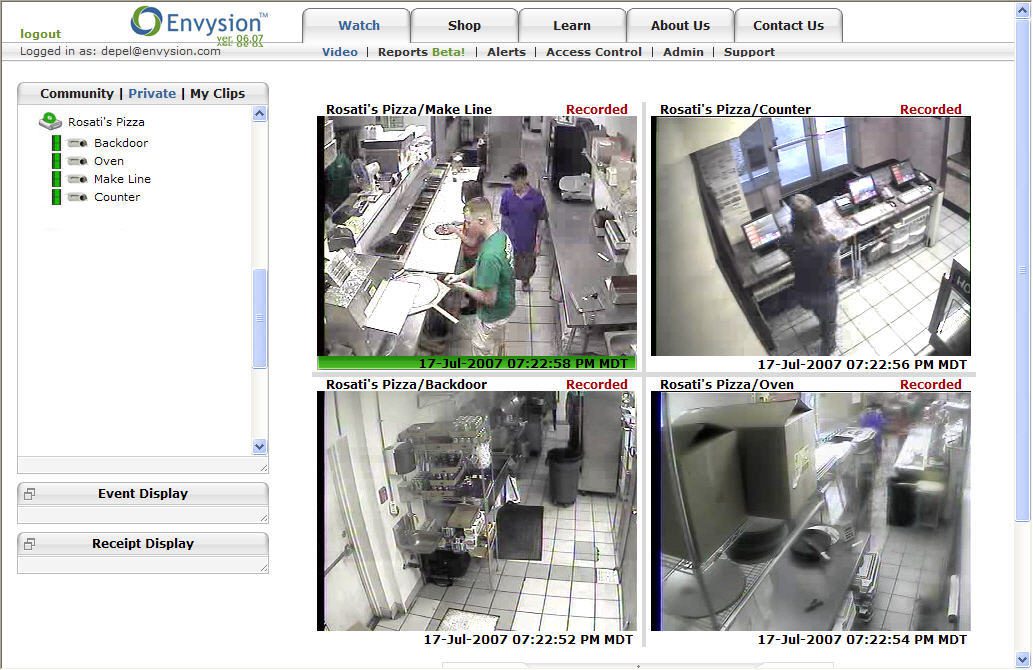The height and width of the screenshot is (670, 1033).
Task: Click the camera icon beside Counter
Action: [78, 197]
